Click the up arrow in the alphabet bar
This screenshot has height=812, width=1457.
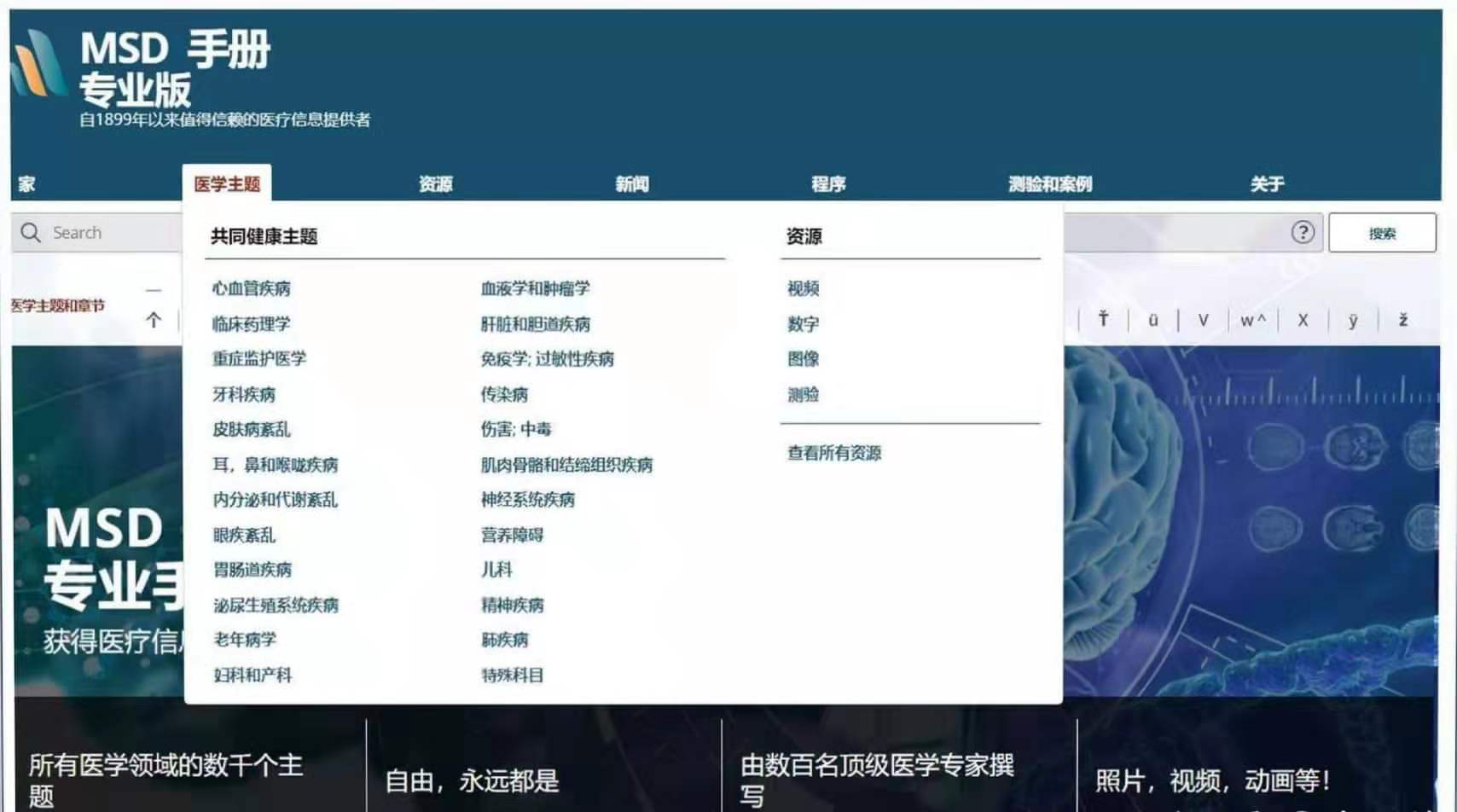154,319
